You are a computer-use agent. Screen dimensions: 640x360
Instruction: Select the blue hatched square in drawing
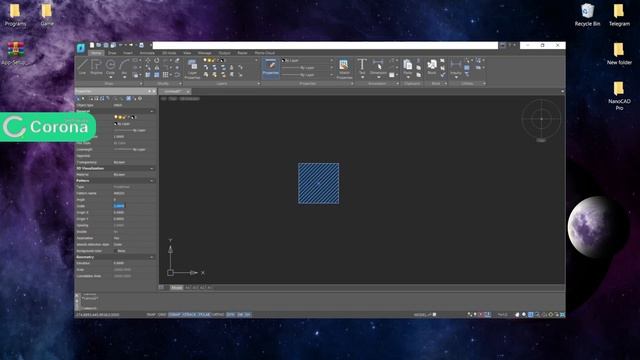tap(318, 183)
